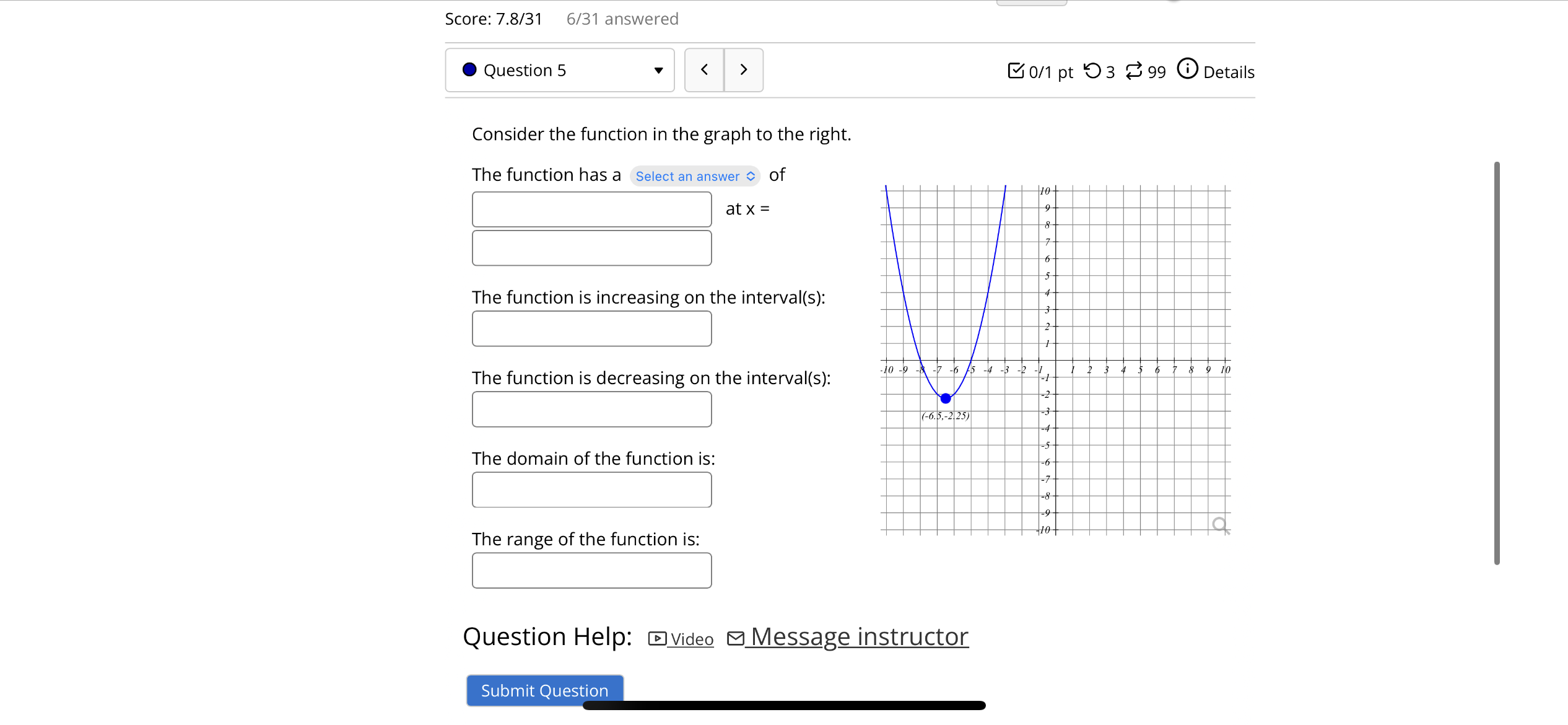
Task: Open Details for this question
Action: pos(1229,72)
